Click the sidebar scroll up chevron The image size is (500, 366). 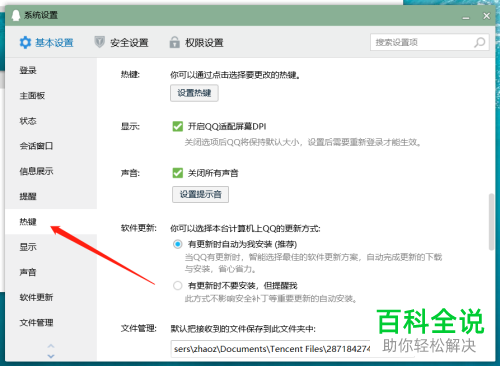(51, 345)
